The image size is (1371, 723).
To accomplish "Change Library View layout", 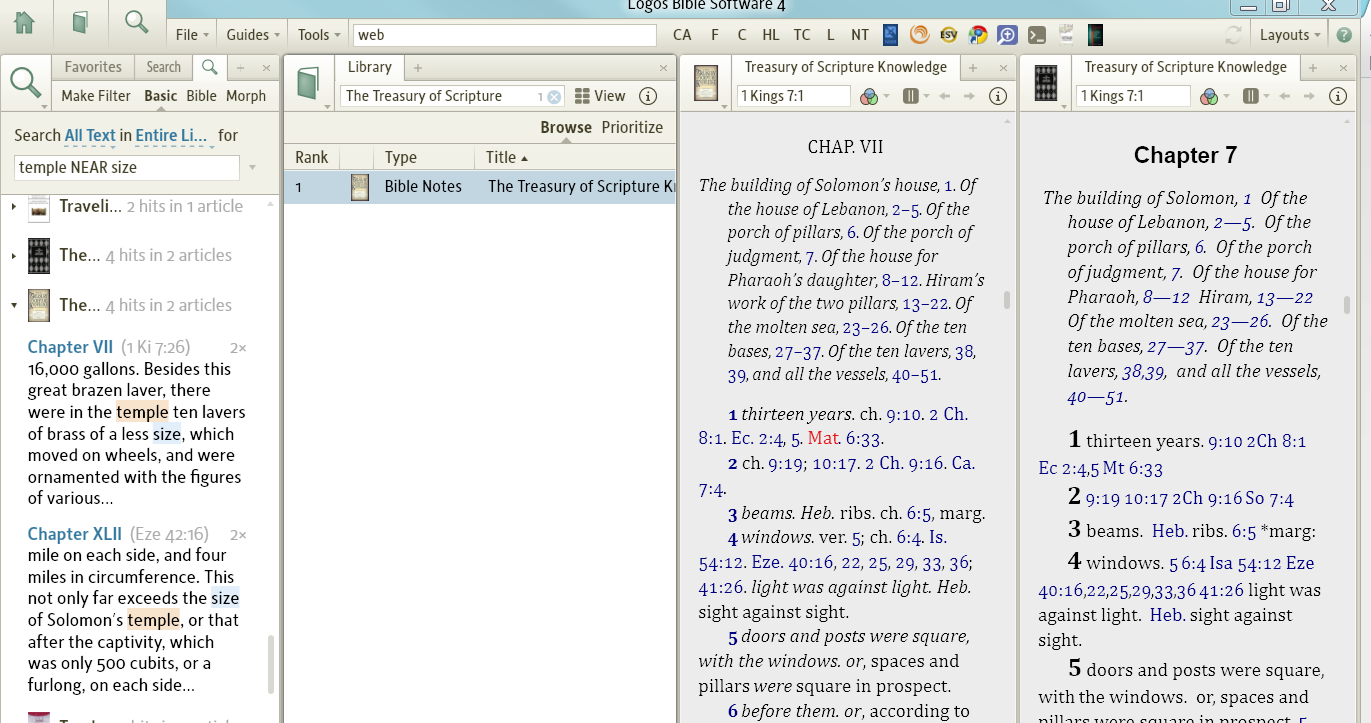I will coord(600,96).
